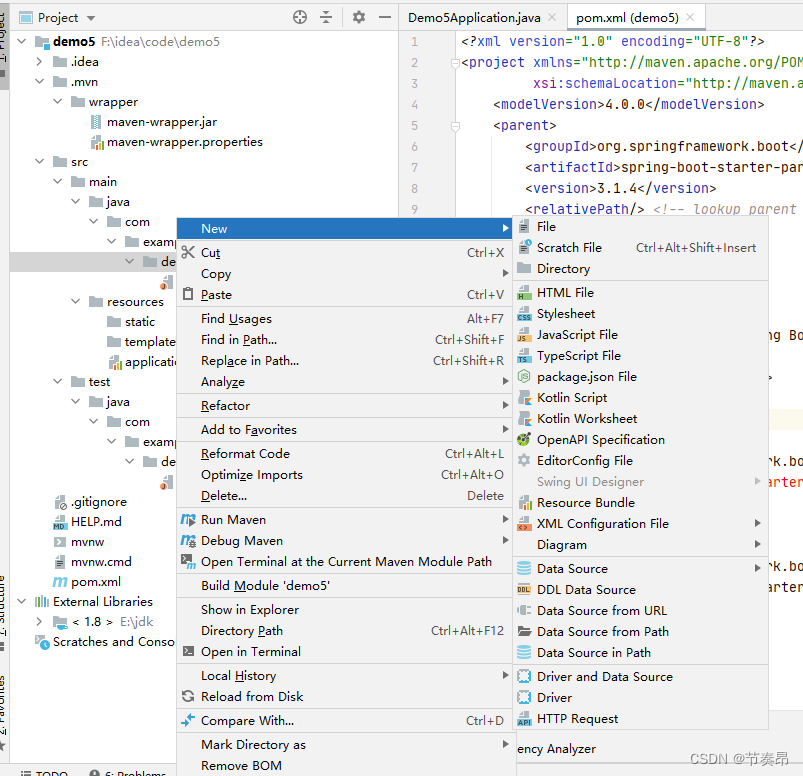Hide the Project panel with minus icon

pos(385,17)
